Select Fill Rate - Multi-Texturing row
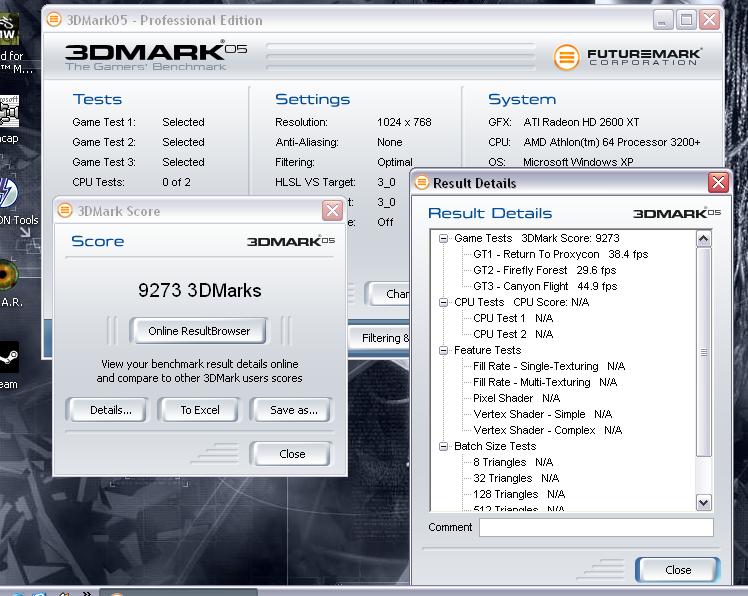The image size is (748, 596). point(545,382)
